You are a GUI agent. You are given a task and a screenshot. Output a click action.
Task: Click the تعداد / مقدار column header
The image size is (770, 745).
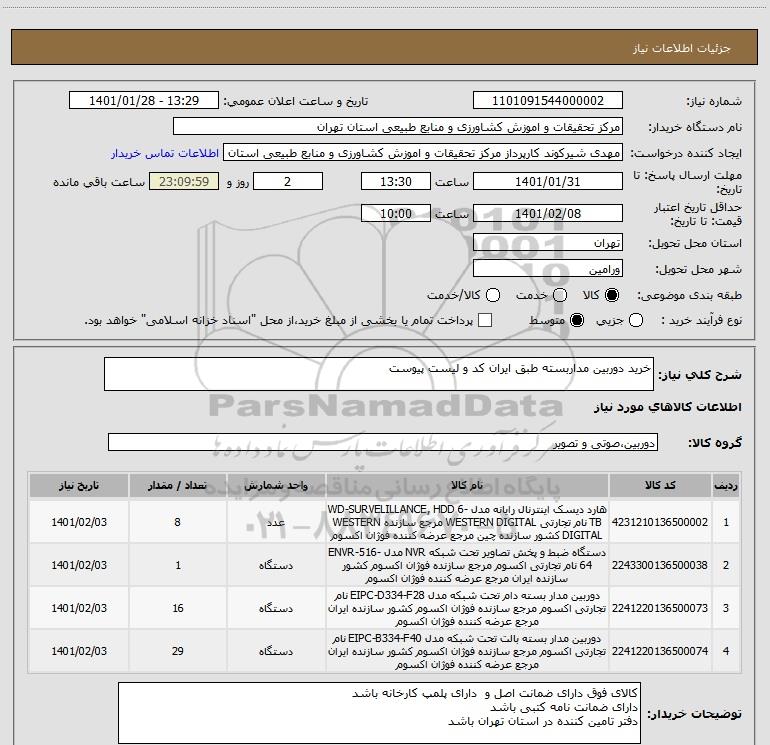click(x=177, y=486)
